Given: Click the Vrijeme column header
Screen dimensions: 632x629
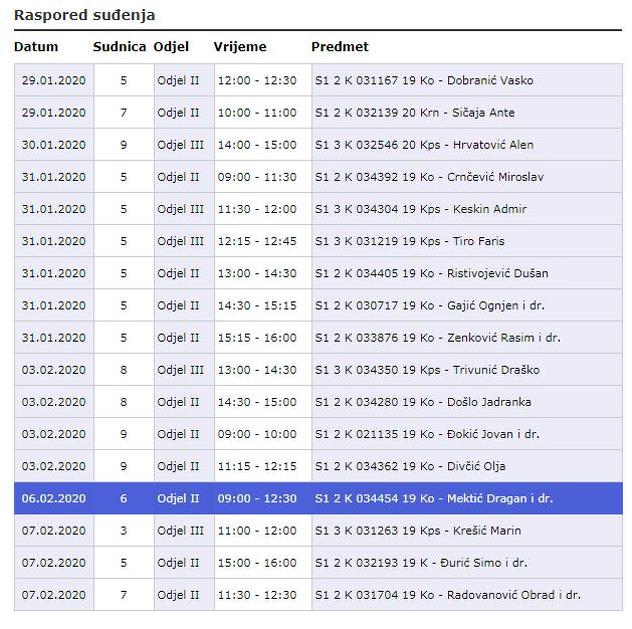Looking at the screenshot, I should [240, 47].
